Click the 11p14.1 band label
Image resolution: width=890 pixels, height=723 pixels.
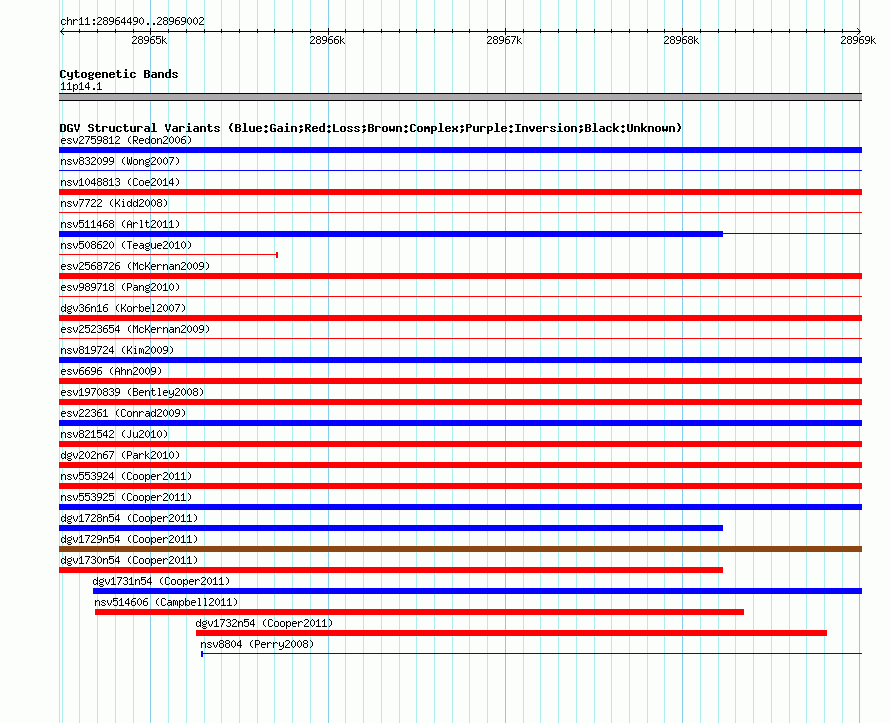(x=81, y=86)
